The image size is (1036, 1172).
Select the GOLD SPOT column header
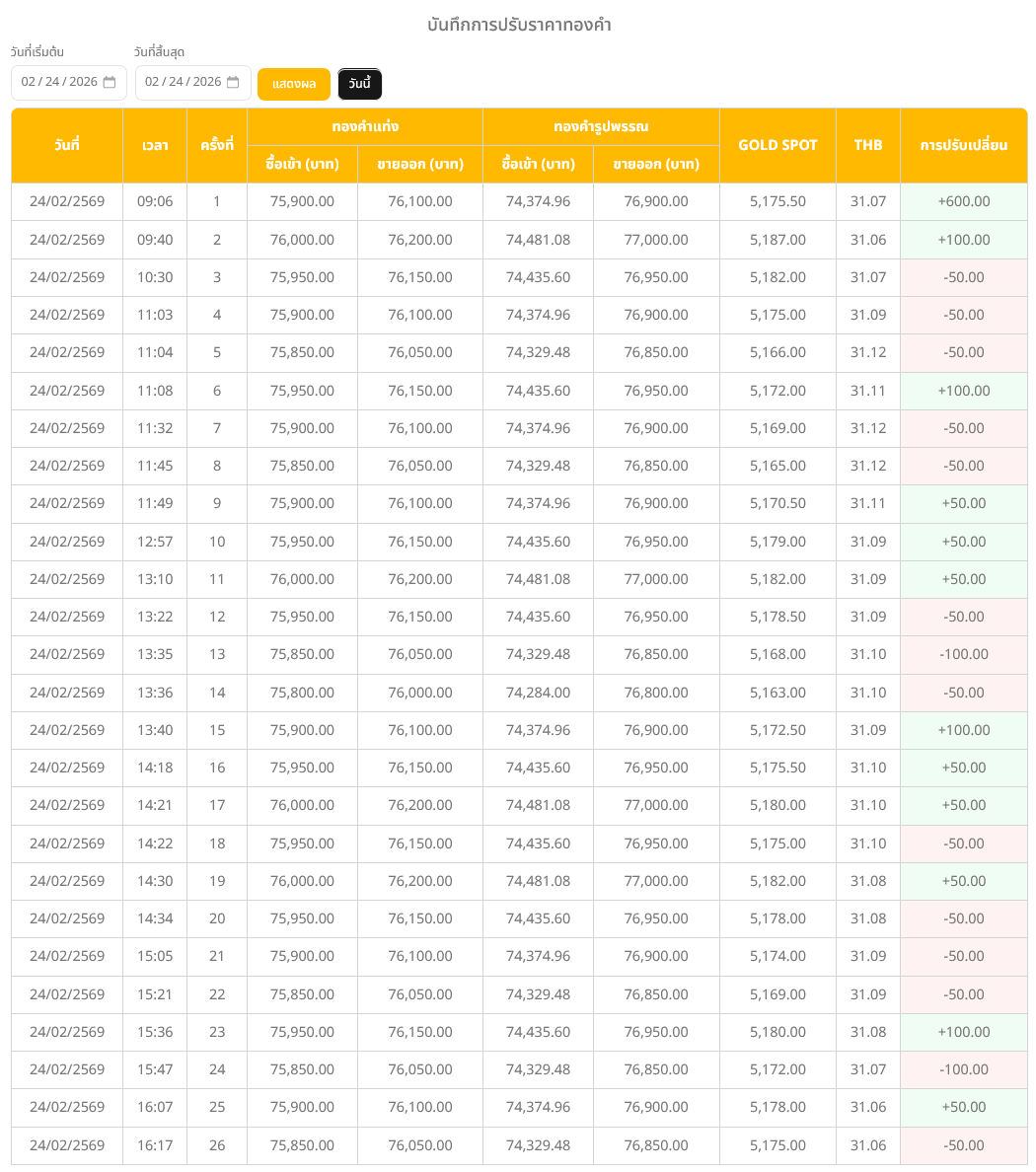click(777, 145)
